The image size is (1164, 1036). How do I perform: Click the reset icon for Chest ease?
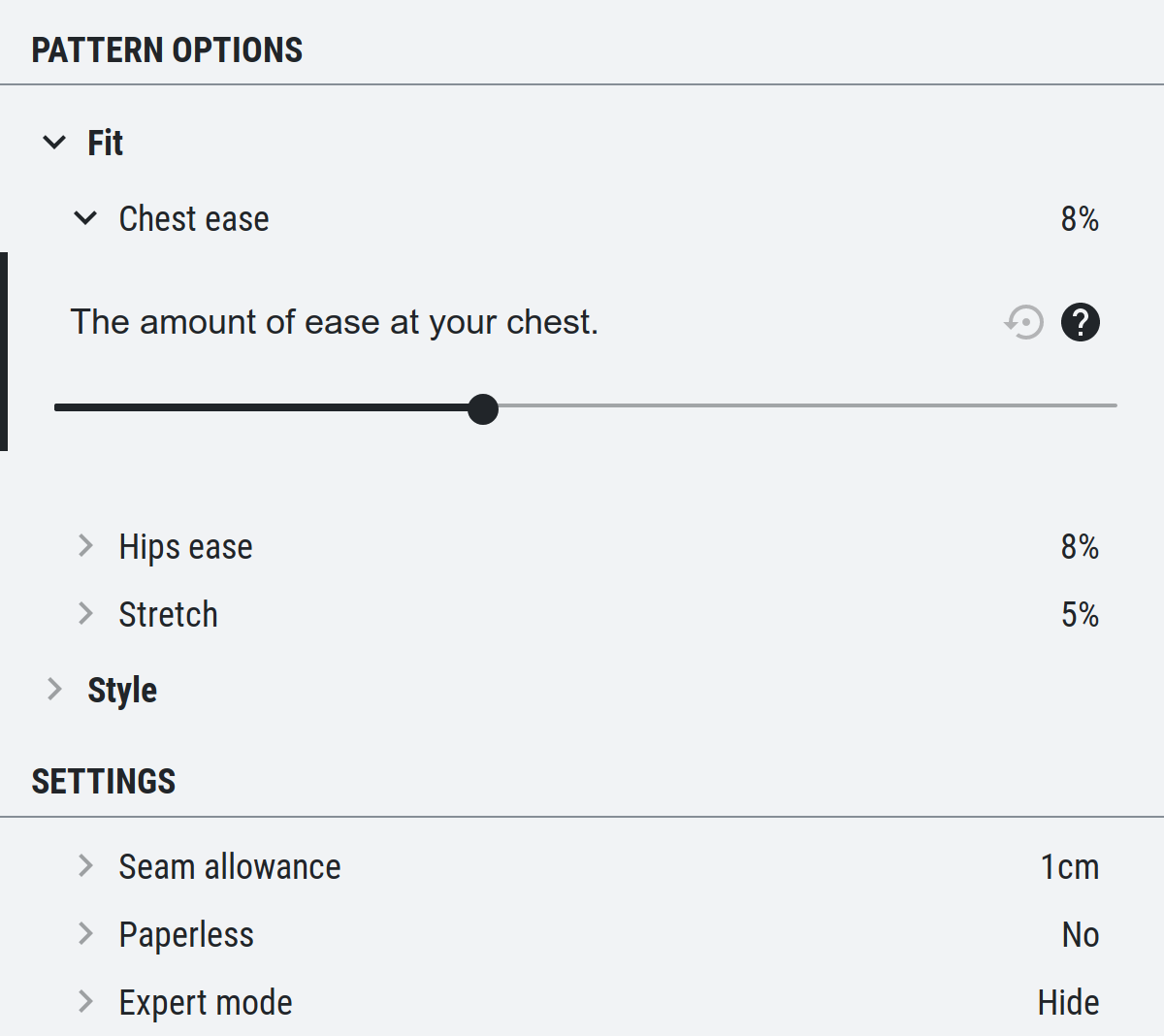[x=1023, y=322]
